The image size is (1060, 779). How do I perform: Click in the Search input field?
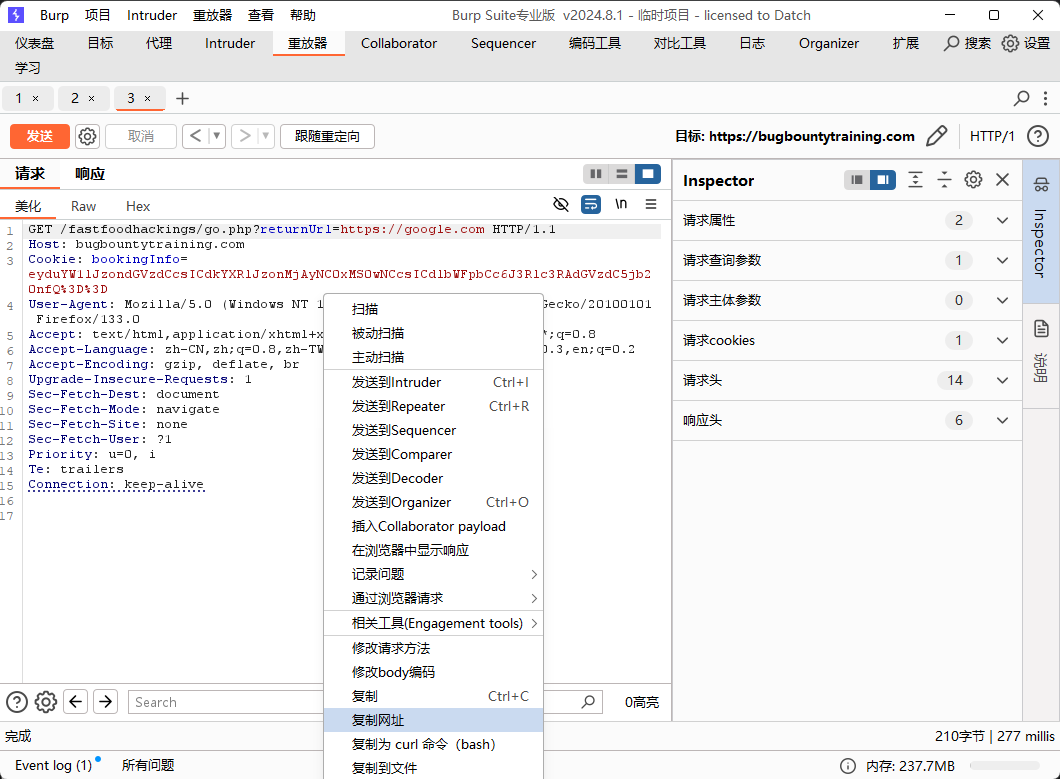[x=226, y=702]
